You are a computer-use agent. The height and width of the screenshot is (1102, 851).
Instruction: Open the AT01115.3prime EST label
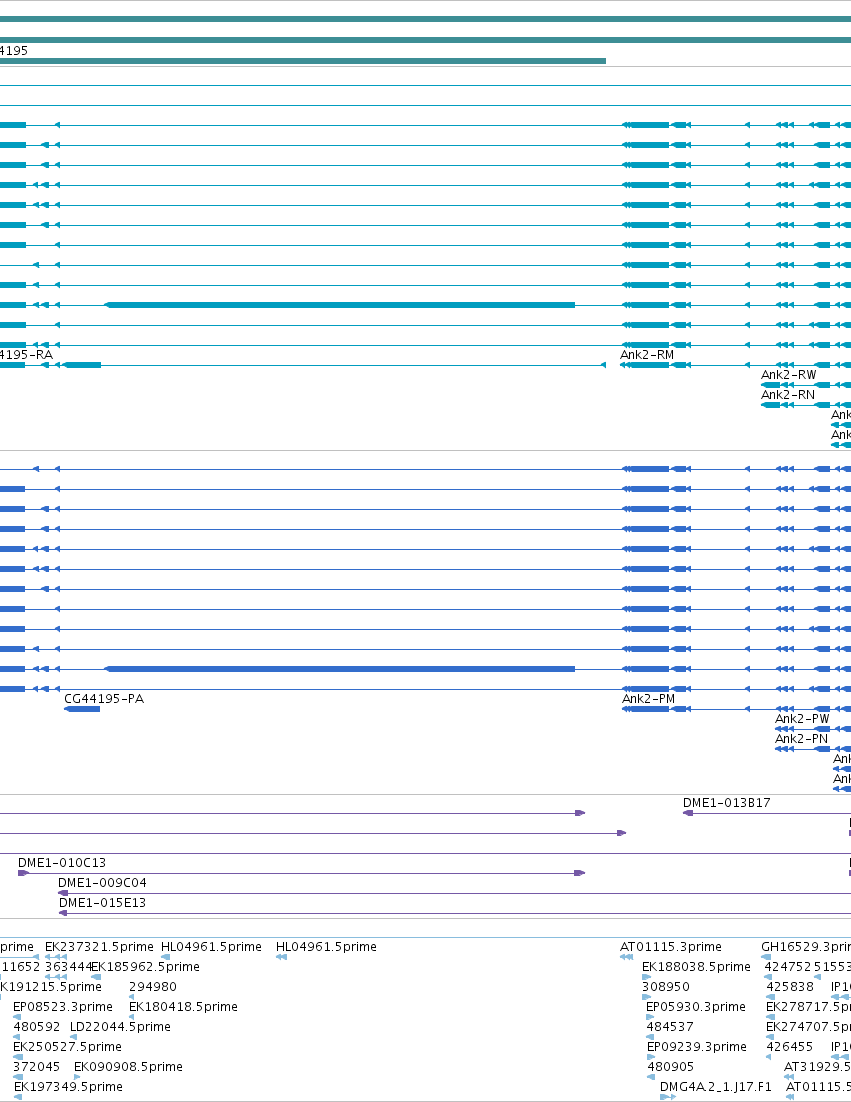pyautogui.click(x=670, y=947)
